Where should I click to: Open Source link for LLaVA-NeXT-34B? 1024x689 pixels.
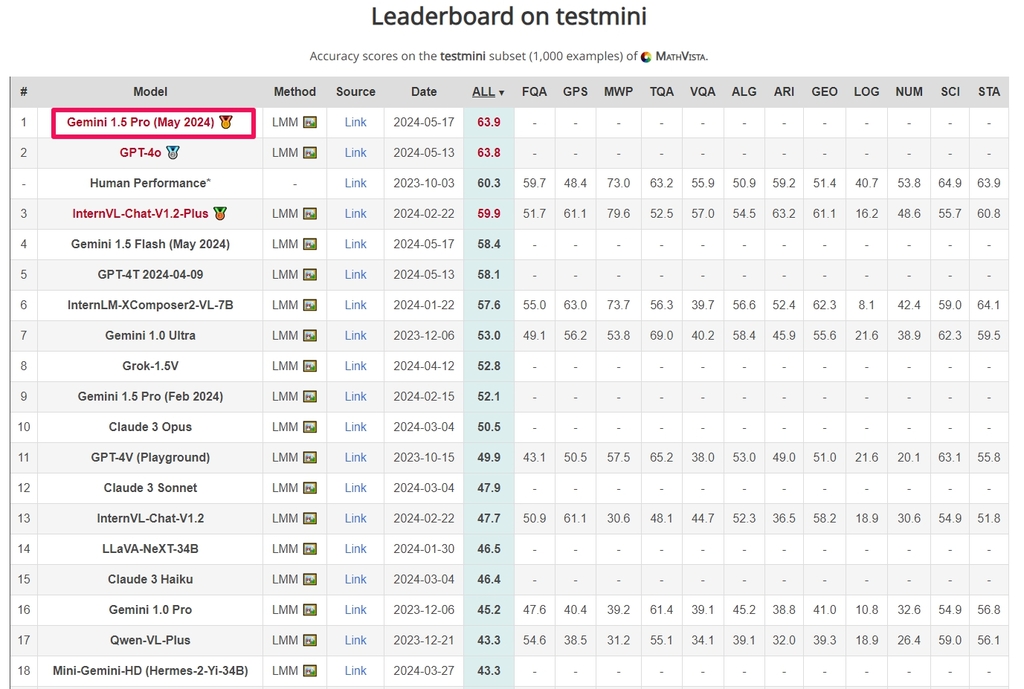tap(355, 549)
